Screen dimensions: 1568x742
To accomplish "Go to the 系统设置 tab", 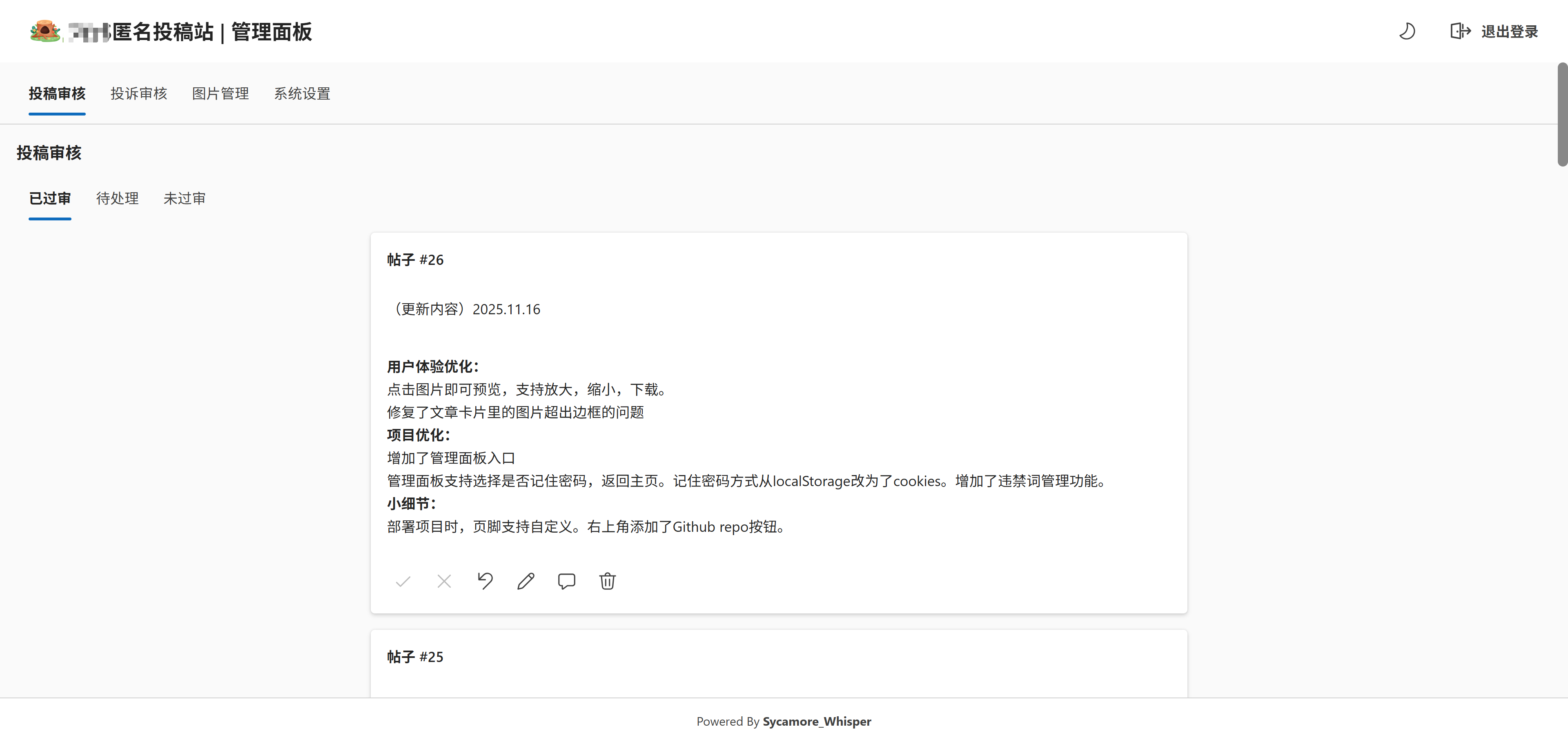I will pyautogui.click(x=302, y=93).
